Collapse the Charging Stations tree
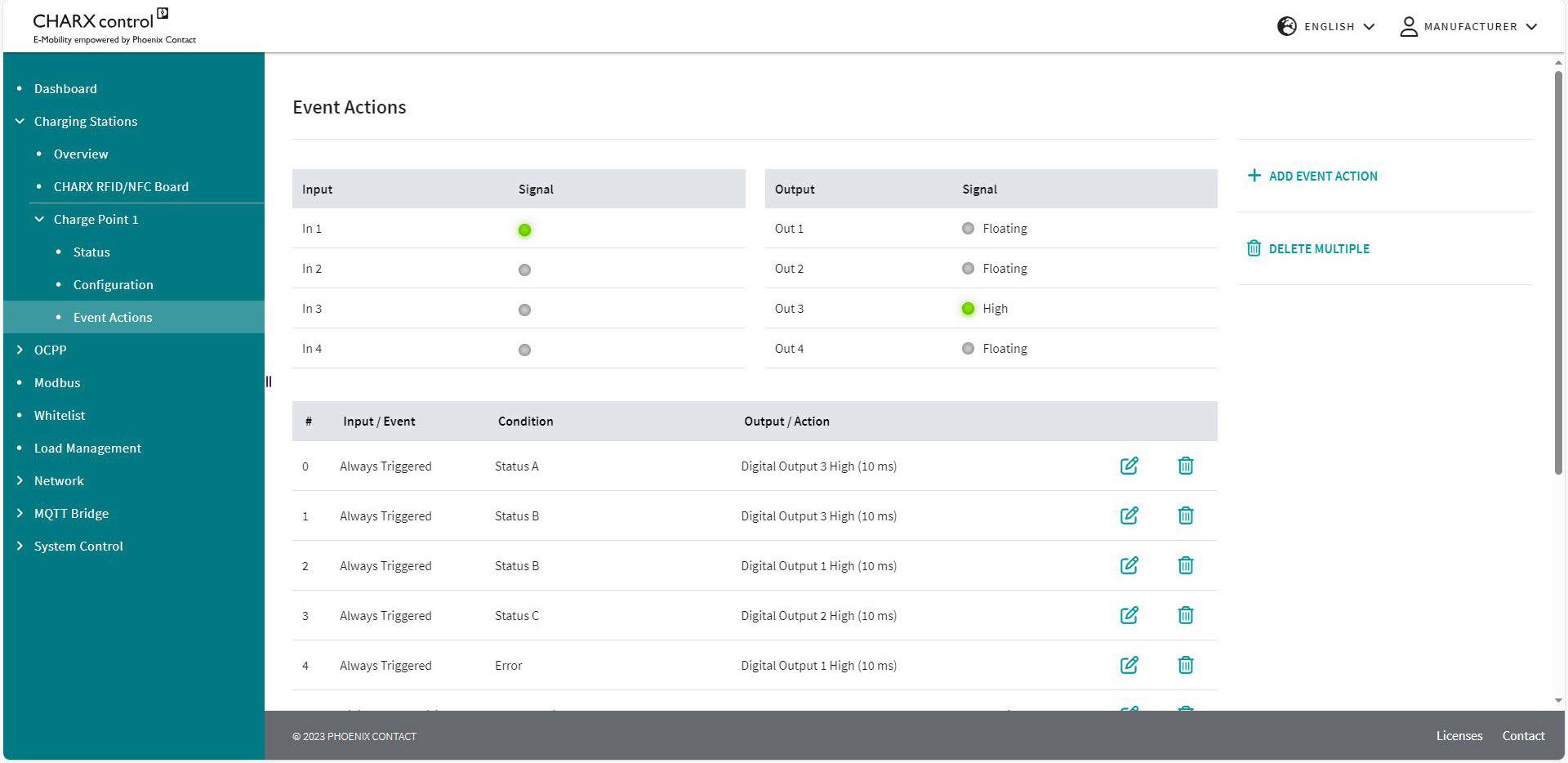The width and height of the screenshot is (1568, 763). 20,121
